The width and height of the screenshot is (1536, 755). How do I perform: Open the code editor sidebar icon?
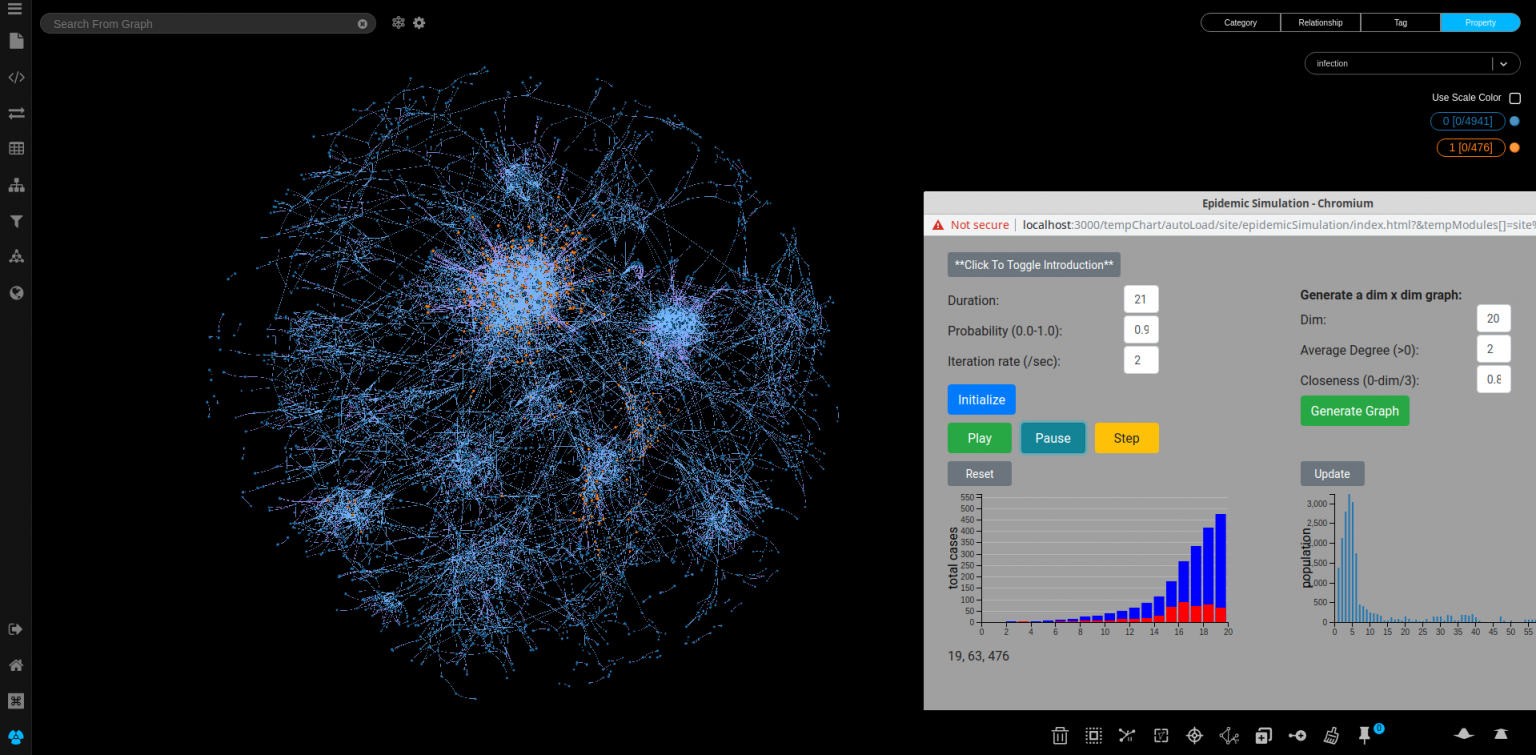15,77
